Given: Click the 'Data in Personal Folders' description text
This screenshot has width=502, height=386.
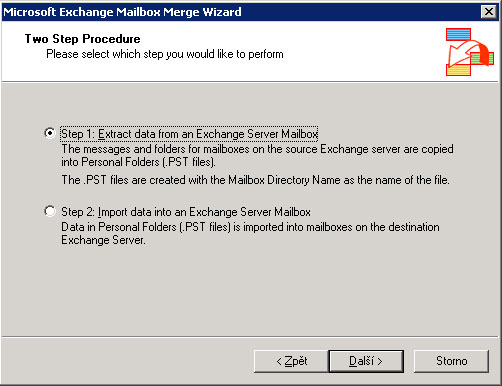Looking at the screenshot, I should (x=250, y=233).
